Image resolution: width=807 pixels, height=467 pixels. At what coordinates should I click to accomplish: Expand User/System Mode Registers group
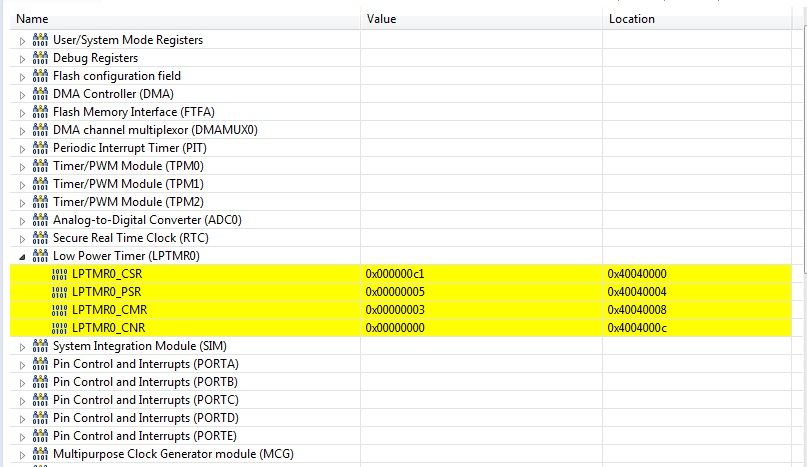pyautogui.click(x=23, y=40)
